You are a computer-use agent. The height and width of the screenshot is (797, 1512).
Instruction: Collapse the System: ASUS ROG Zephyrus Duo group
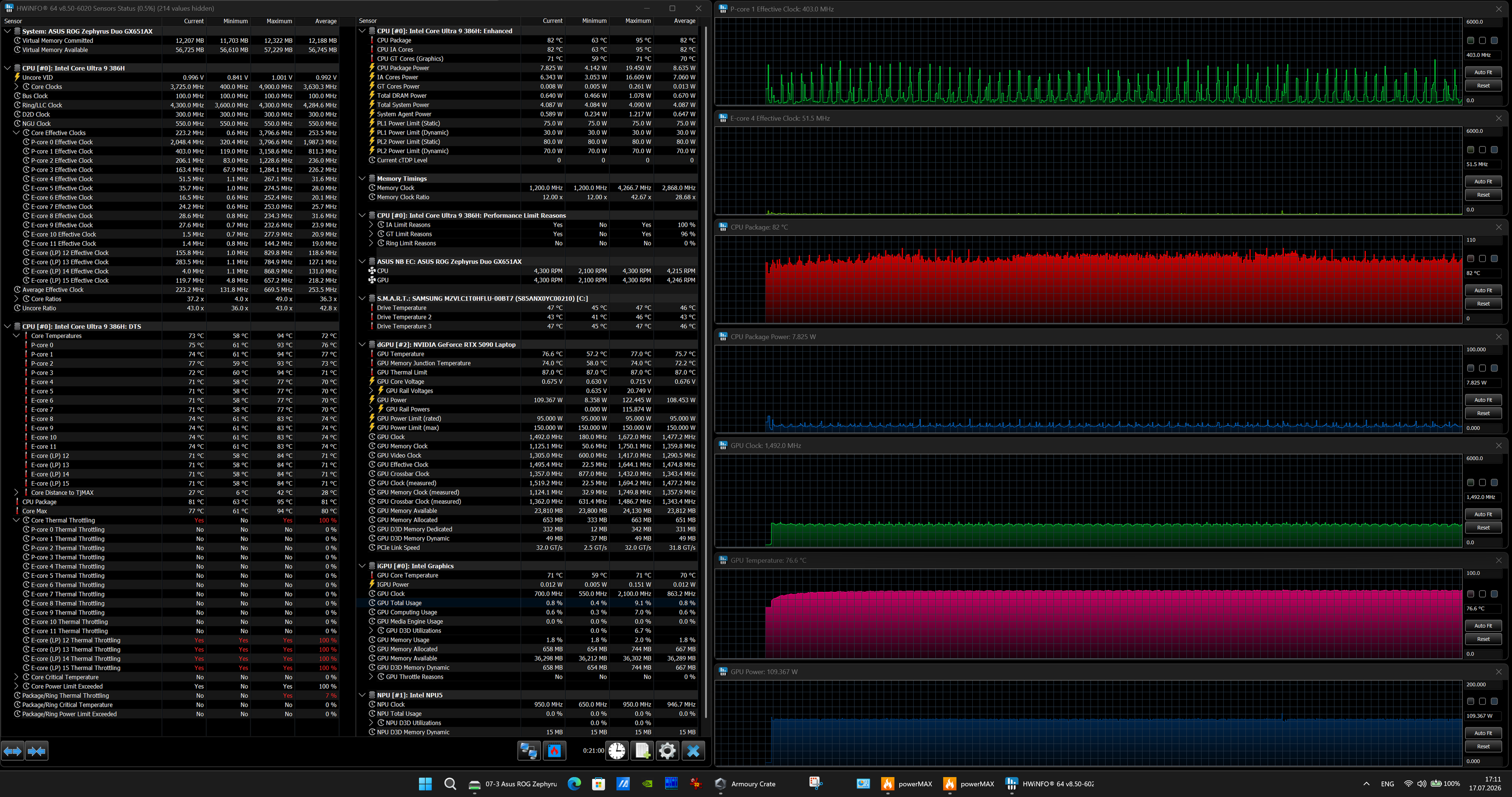tap(7, 31)
